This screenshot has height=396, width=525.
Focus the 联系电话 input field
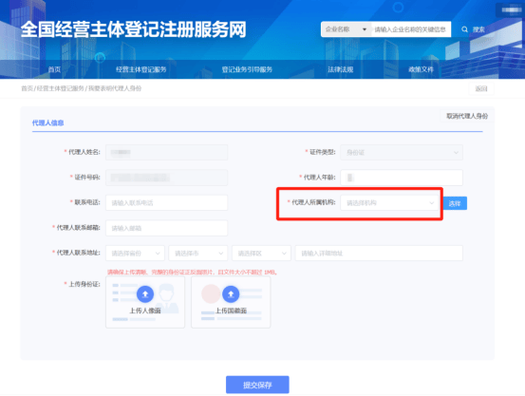tap(167, 203)
